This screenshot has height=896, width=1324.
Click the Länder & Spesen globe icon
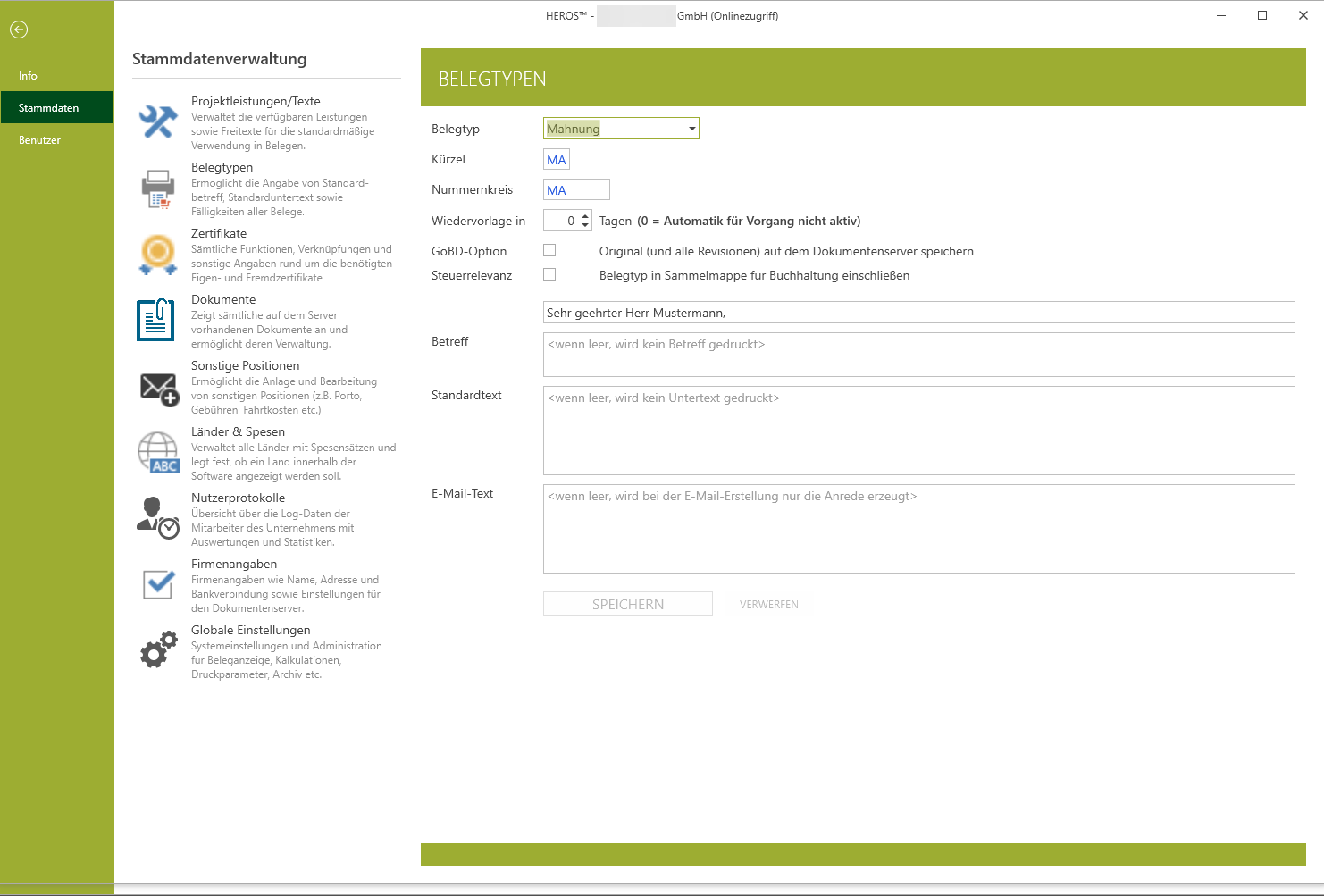point(158,453)
